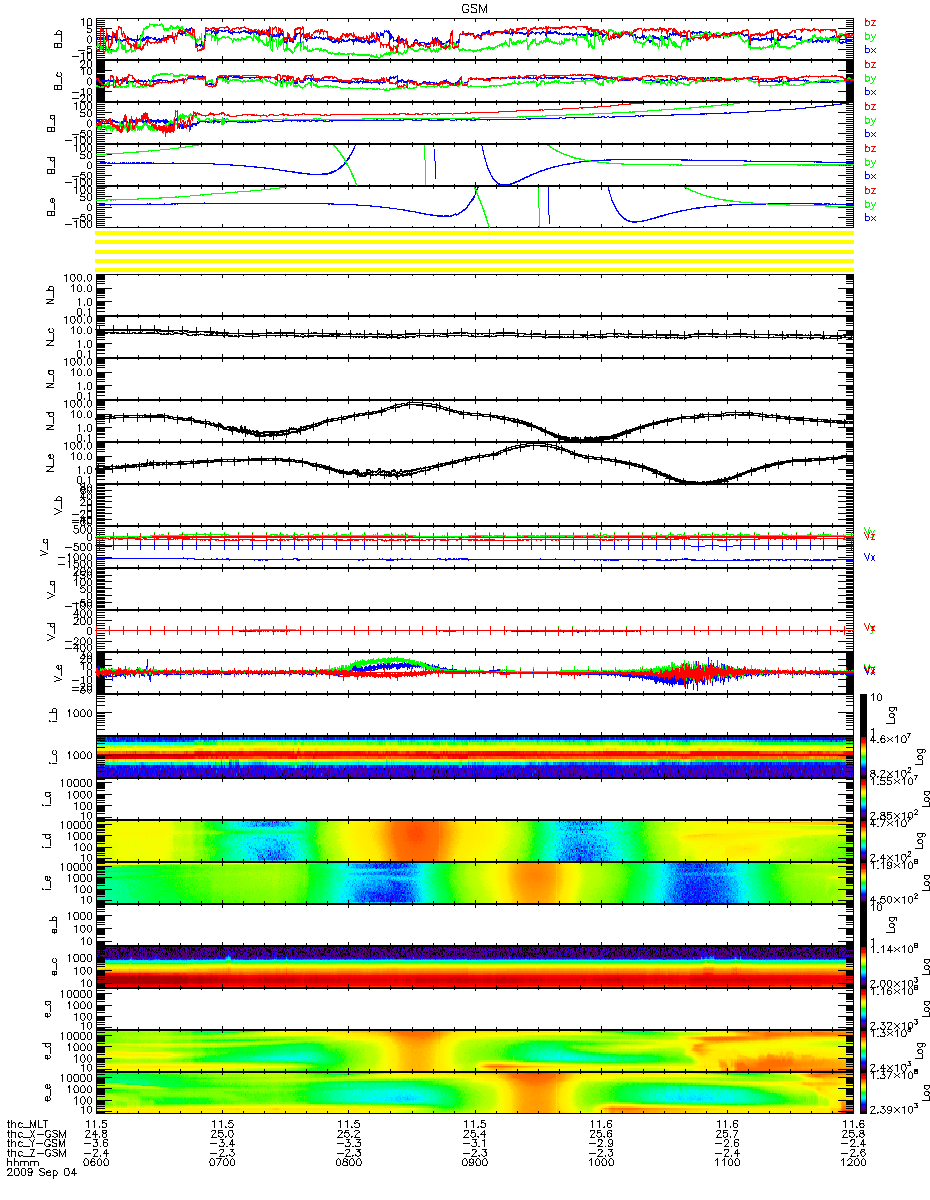Click the blue Vx legend of V_c panel

click(869, 556)
